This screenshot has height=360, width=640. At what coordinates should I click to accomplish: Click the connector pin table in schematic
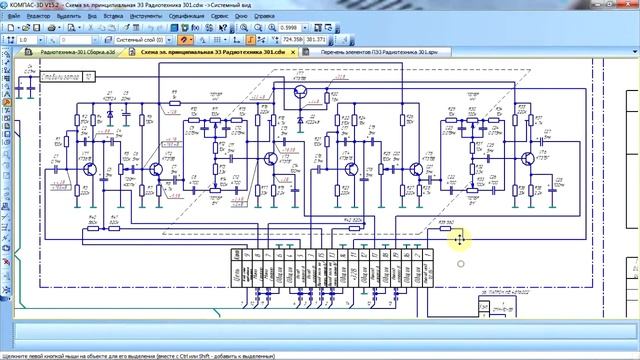pyautogui.click(x=332, y=268)
